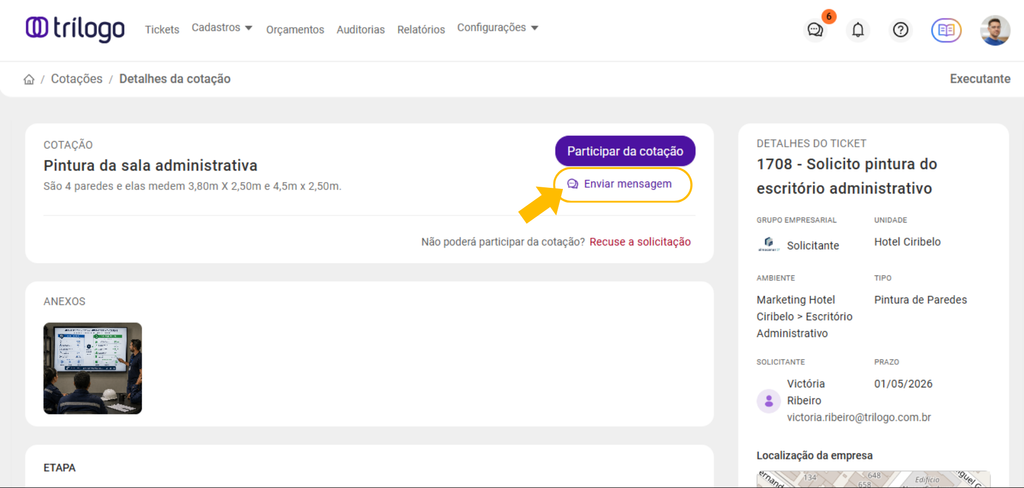Go to the Auditorias page

[x=361, y=30]
